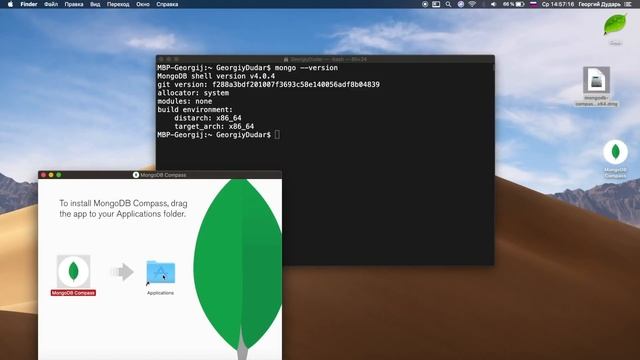Click the 'allocator: system' line in Terminal
640x360 pixels.
point(193,93)
